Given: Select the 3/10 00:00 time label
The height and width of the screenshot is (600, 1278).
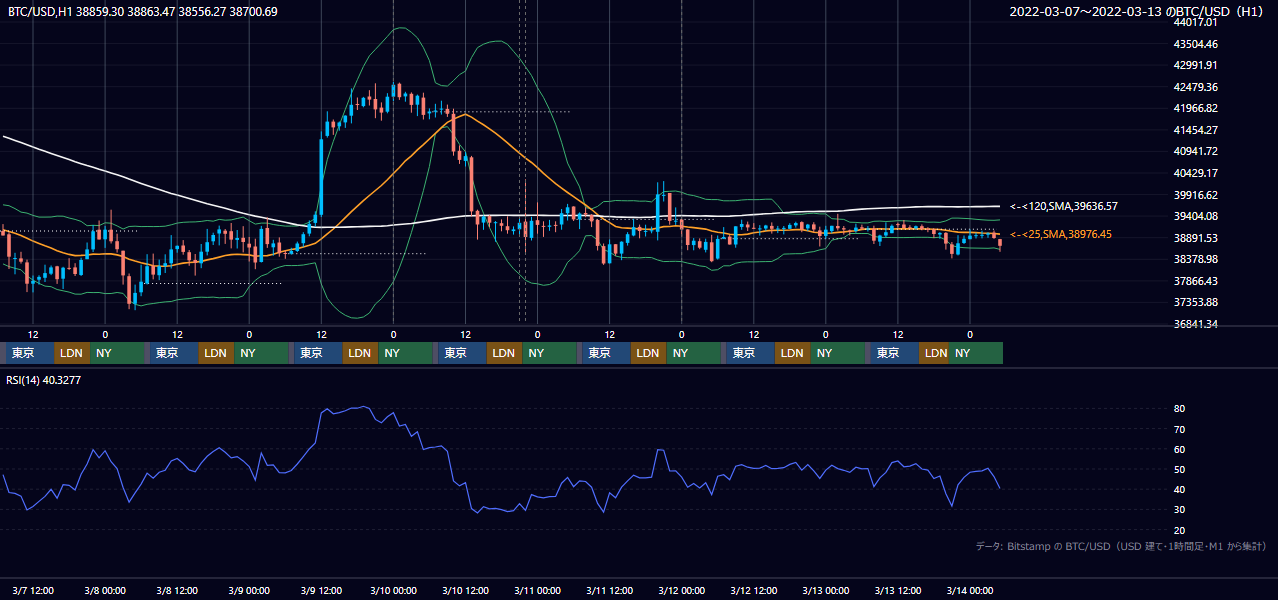Looking at the screenshot, I should tap(393, 590).
